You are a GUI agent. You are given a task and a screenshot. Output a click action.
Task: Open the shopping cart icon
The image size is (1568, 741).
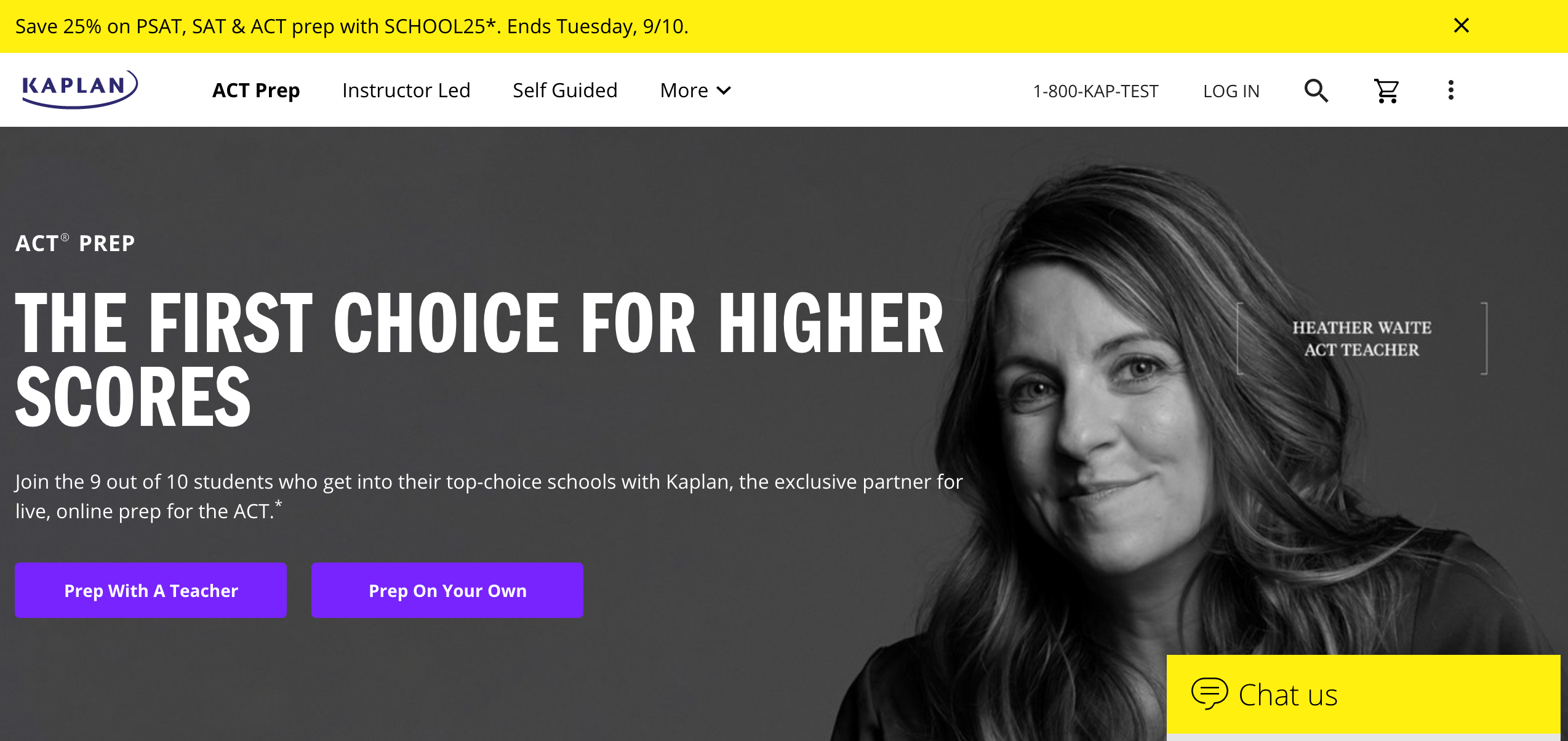(1387, 90)
